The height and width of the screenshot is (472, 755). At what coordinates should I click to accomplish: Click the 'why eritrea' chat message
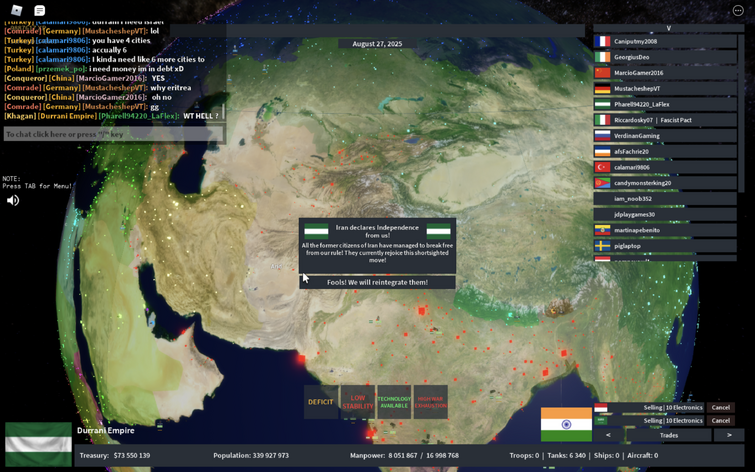pyautogui.click(x=170, y=88)
